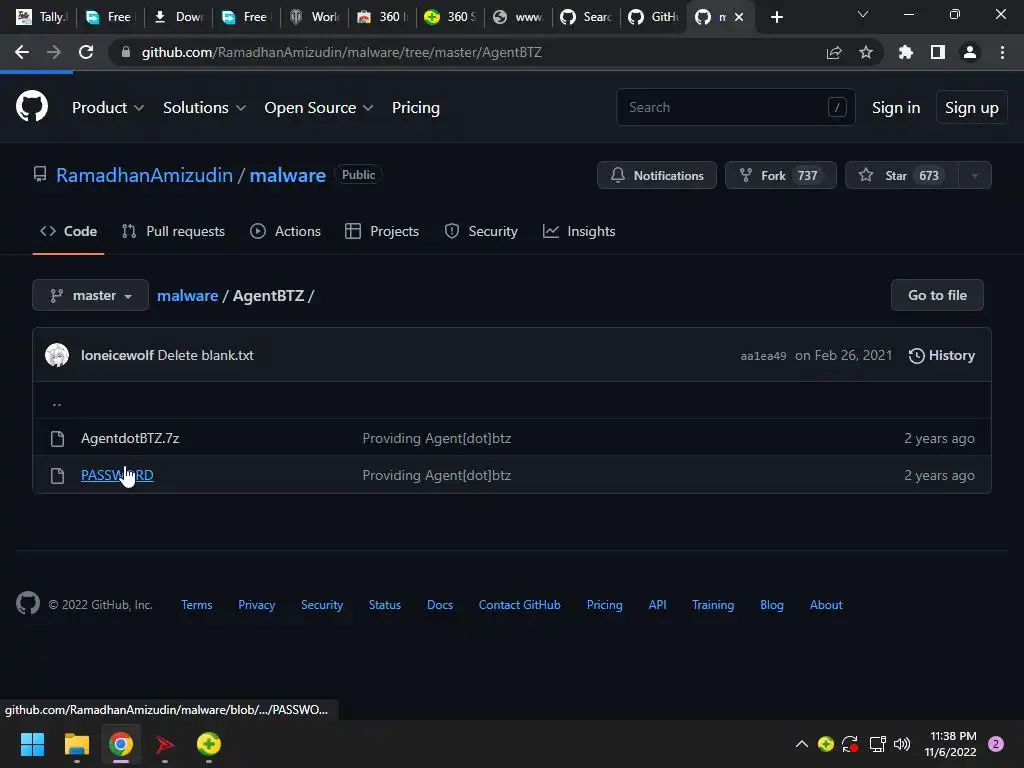This screenshot has width=1024, height=768.
Task: View commit History
Action: 942,355
